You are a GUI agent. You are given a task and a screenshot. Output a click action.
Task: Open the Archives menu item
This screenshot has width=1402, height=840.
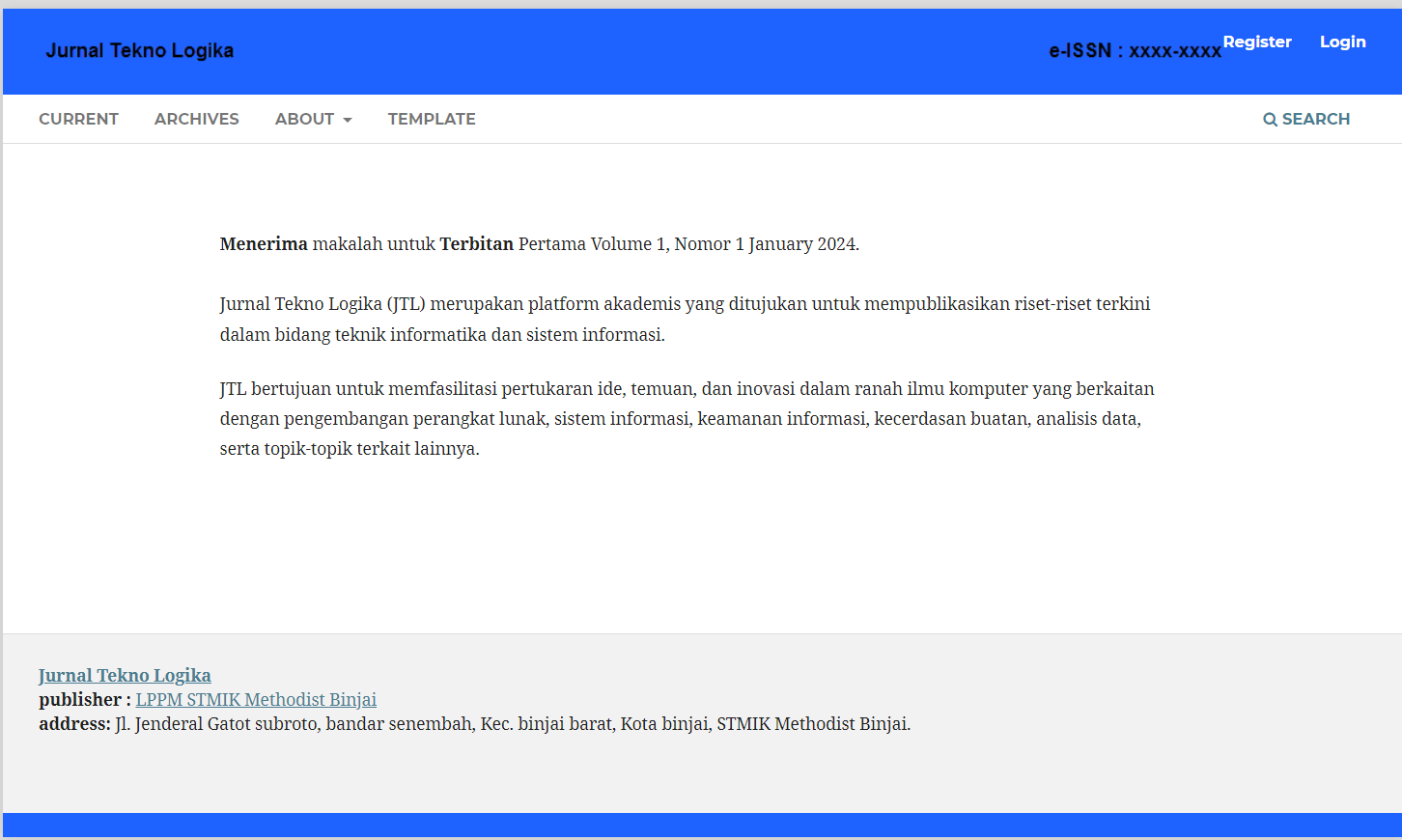pos(196,119)
